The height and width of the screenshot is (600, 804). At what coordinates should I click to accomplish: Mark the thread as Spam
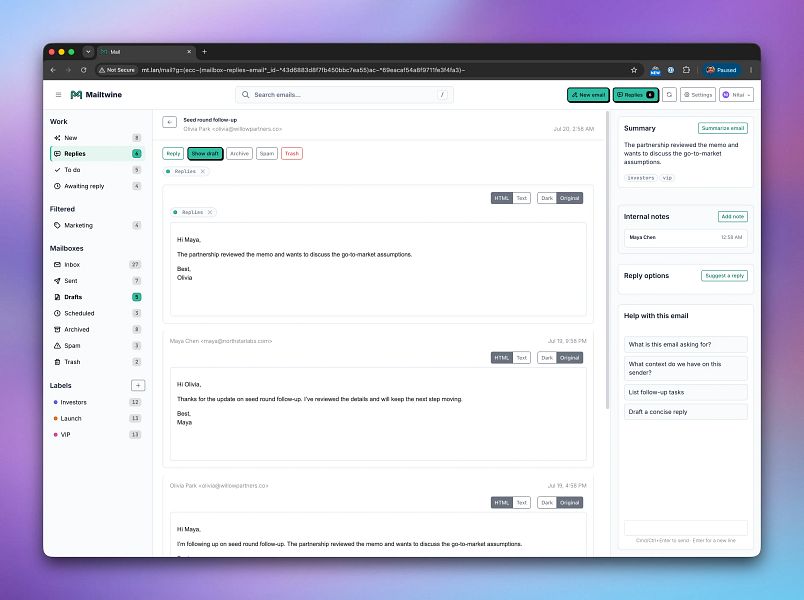[x=267, y=154]
